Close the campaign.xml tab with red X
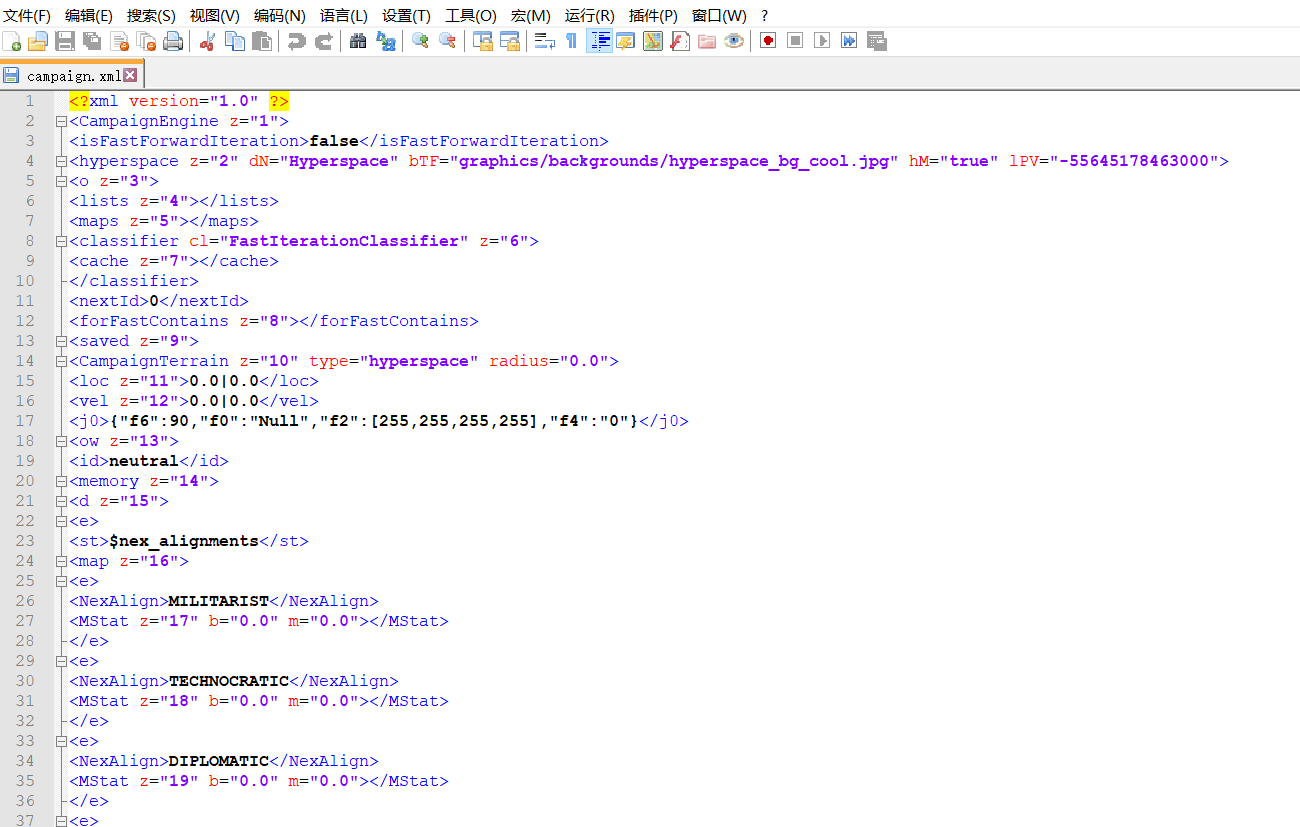 [130, 76]
